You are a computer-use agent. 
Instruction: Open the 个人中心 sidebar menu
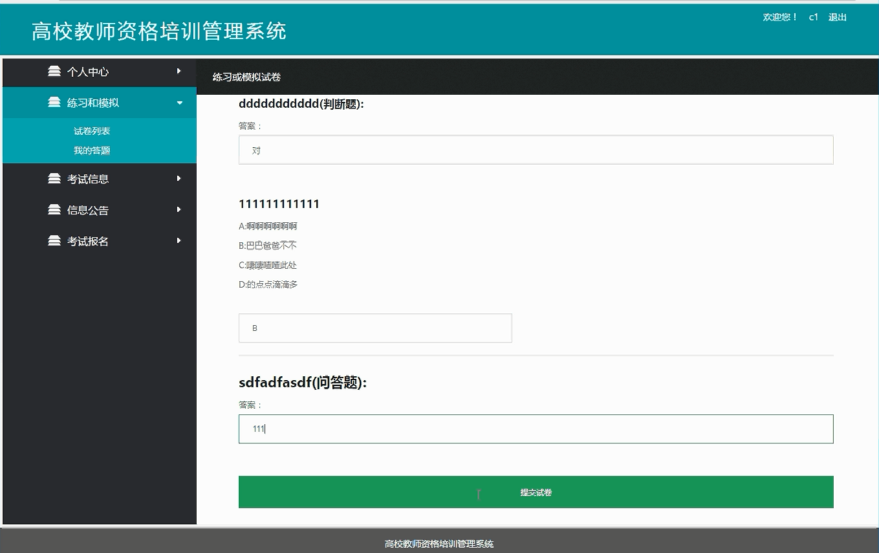(100, 72)
